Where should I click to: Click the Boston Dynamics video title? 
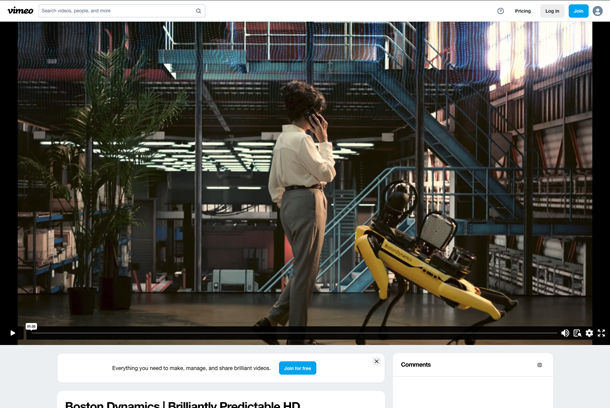point(182,404)
